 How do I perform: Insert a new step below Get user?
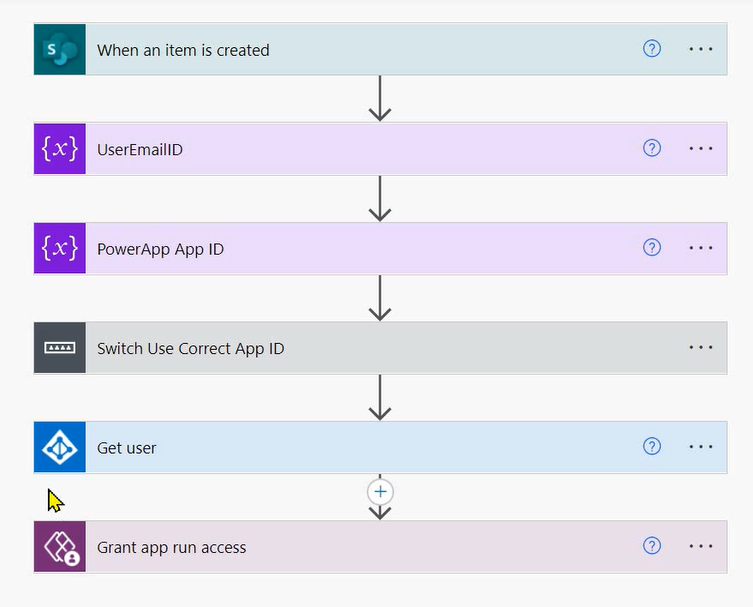pyautogui.click(x=380, y=492)
